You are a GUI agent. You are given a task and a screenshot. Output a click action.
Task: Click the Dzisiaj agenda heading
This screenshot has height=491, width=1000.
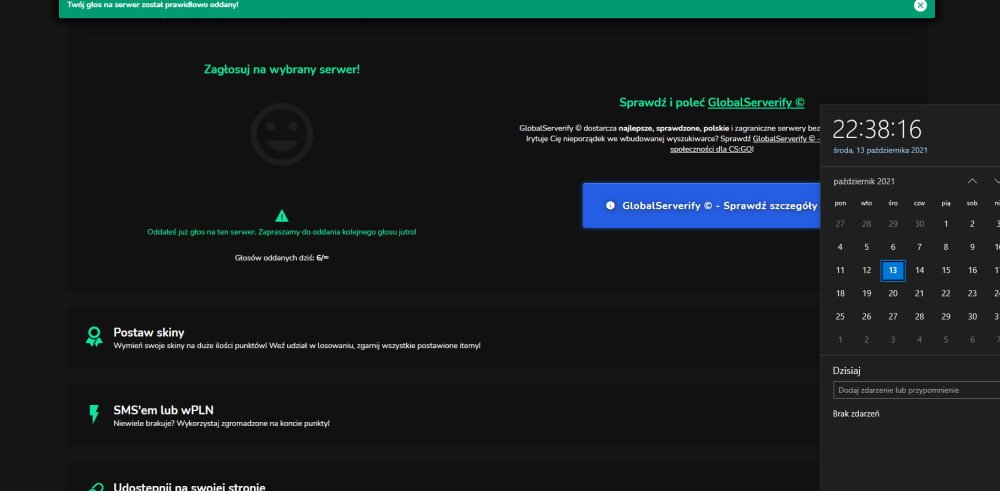(847, 370)
